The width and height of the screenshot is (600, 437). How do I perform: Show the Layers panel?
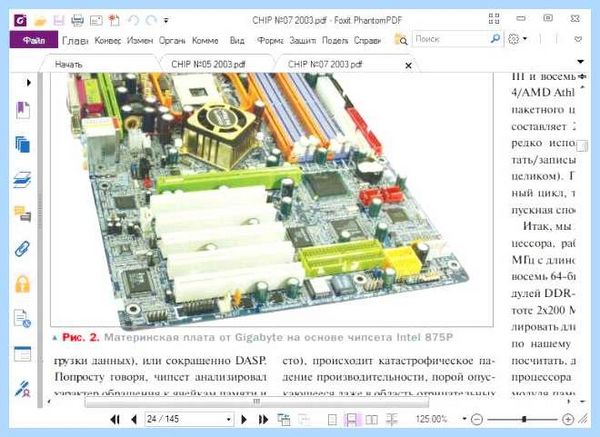coord(23,179)
